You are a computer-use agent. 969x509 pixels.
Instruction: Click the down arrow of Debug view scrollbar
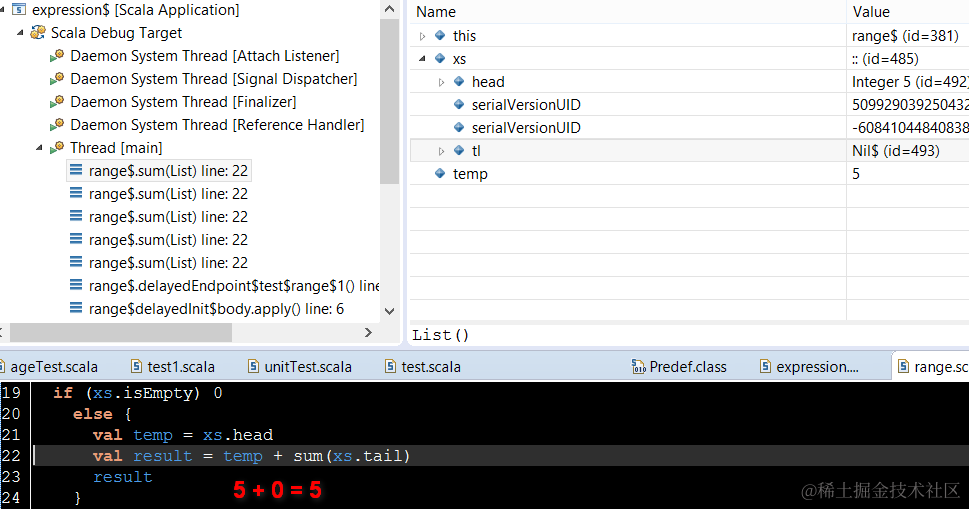click(389, 311)
